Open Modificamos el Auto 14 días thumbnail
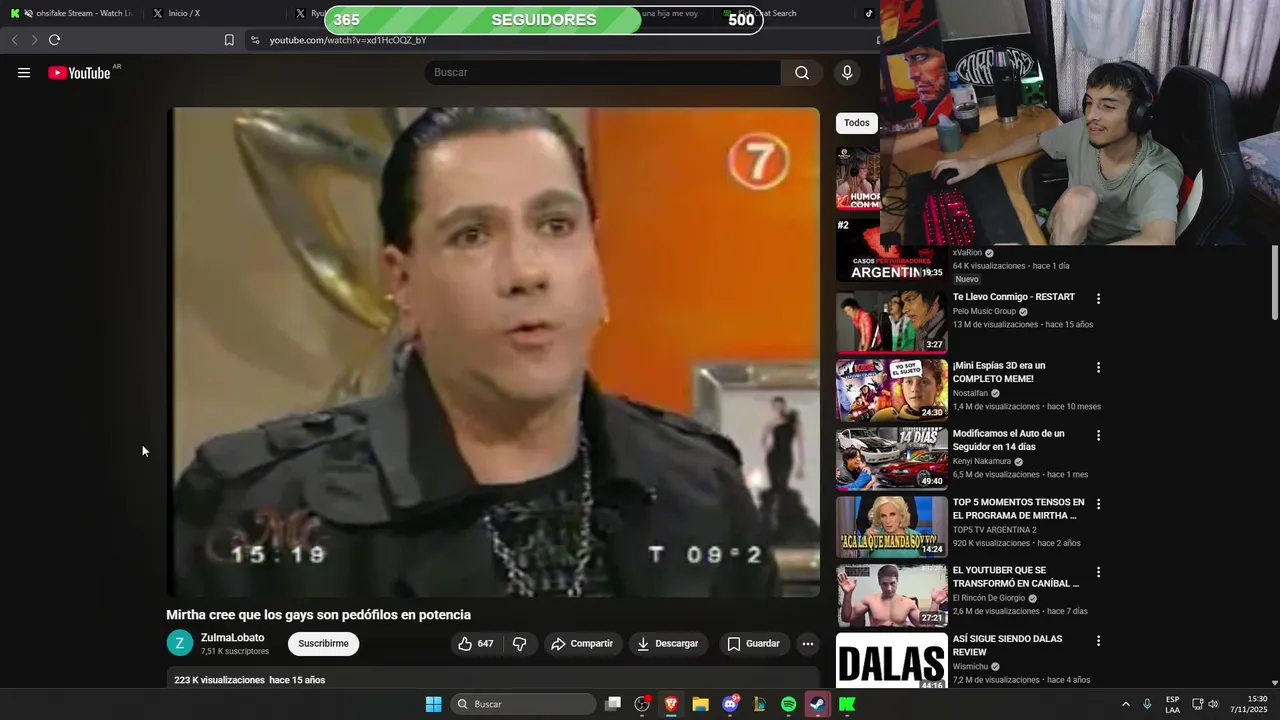The width and height of the screenshot is (1280, 720). click(891, 459)
